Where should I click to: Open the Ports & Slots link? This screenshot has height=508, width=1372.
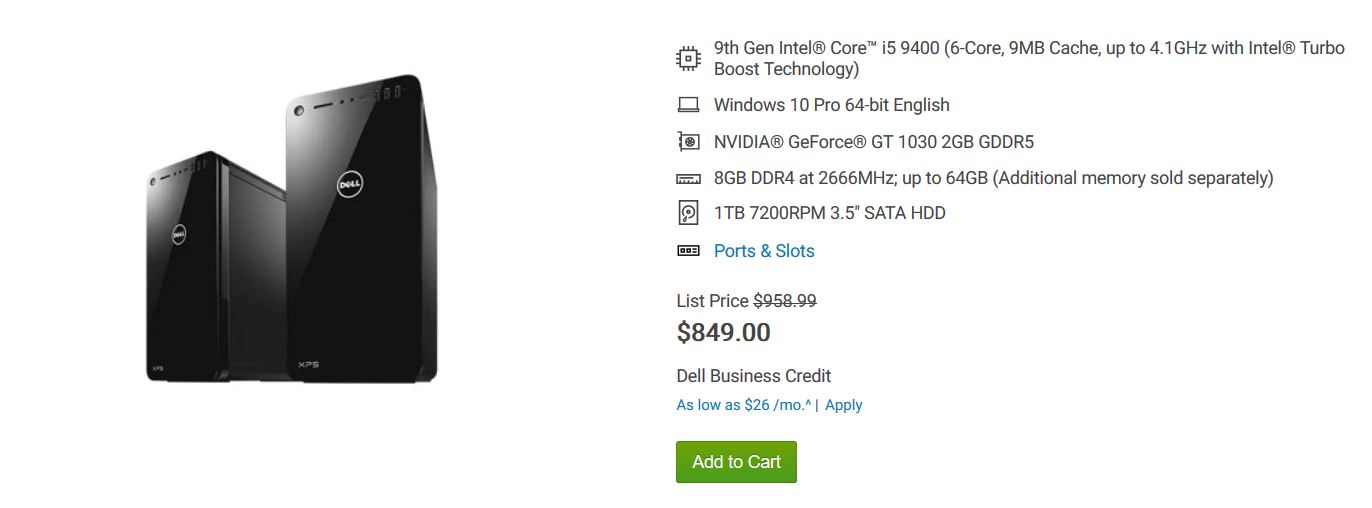coord(764,251)
